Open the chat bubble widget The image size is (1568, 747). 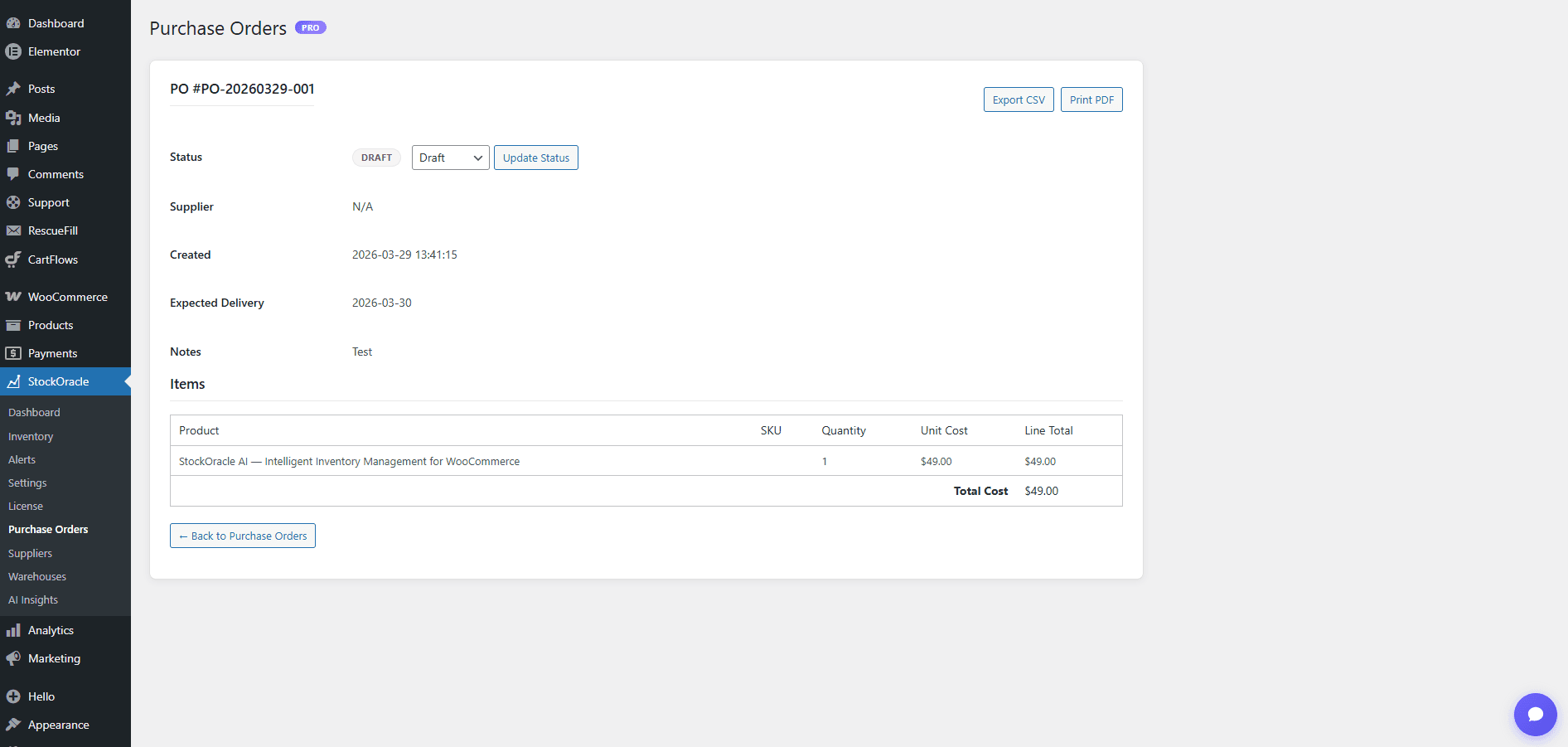point(1535,714)
